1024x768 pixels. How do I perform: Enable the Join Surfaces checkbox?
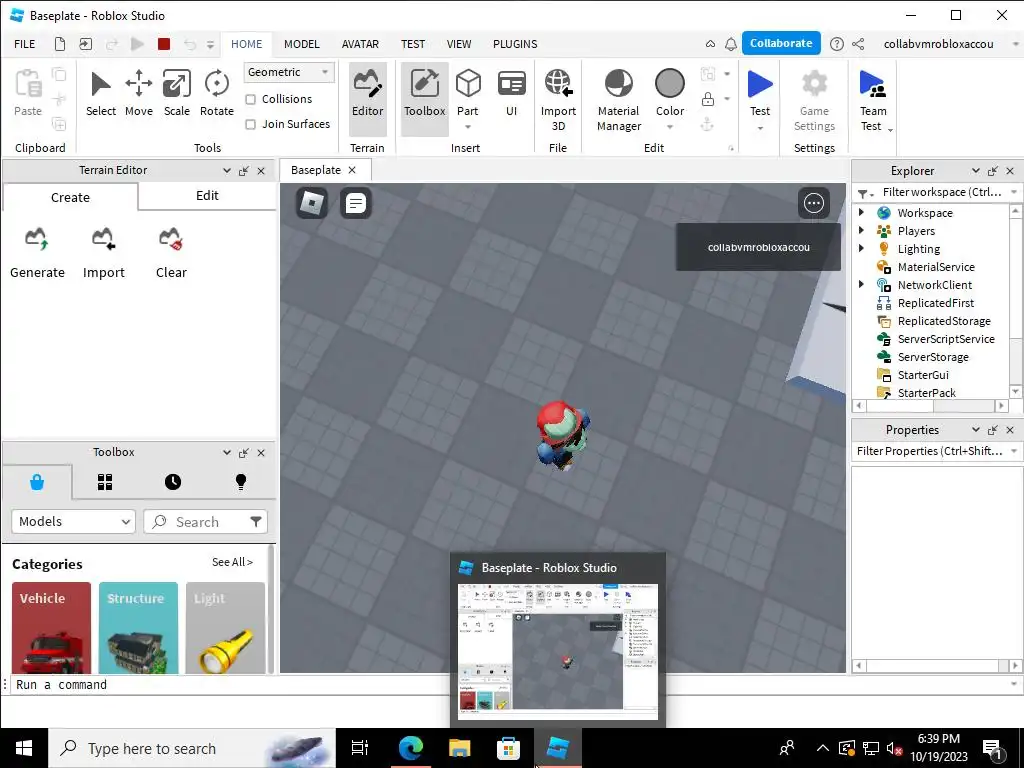250,124
